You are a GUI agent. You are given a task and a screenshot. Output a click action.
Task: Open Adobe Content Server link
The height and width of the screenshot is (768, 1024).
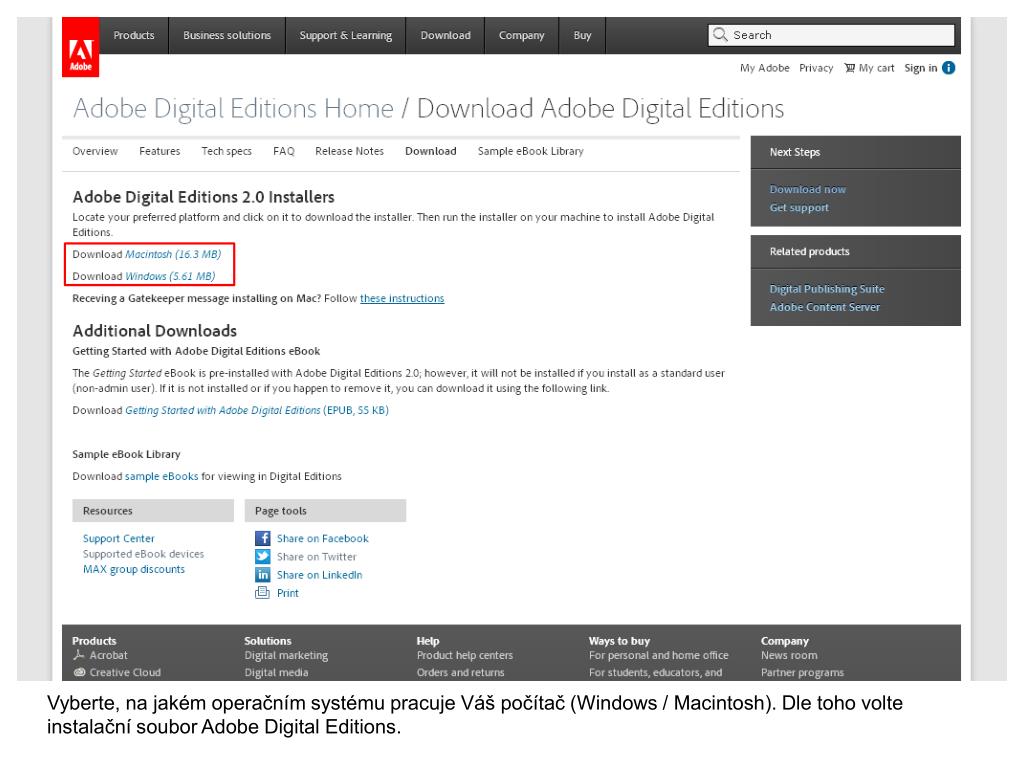824,307
